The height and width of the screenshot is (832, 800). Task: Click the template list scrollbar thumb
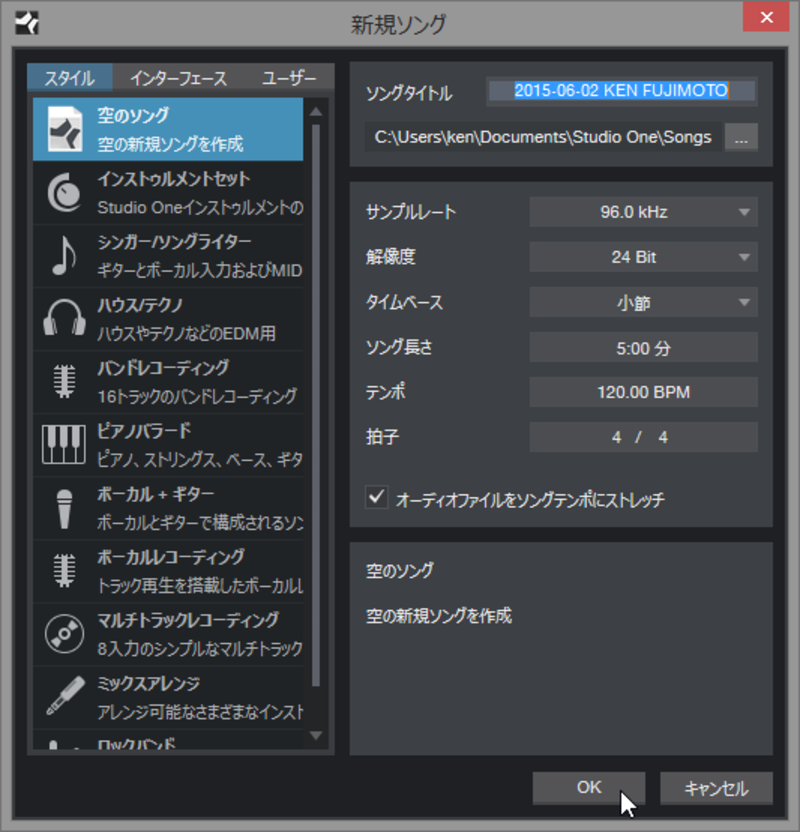coord(316,405)
